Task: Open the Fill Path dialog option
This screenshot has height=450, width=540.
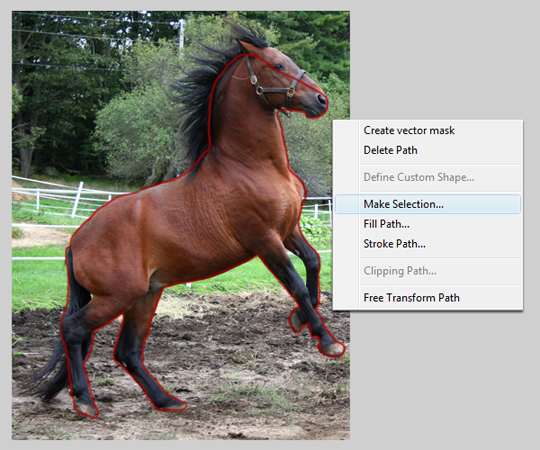Action: [x=386, y=224]
